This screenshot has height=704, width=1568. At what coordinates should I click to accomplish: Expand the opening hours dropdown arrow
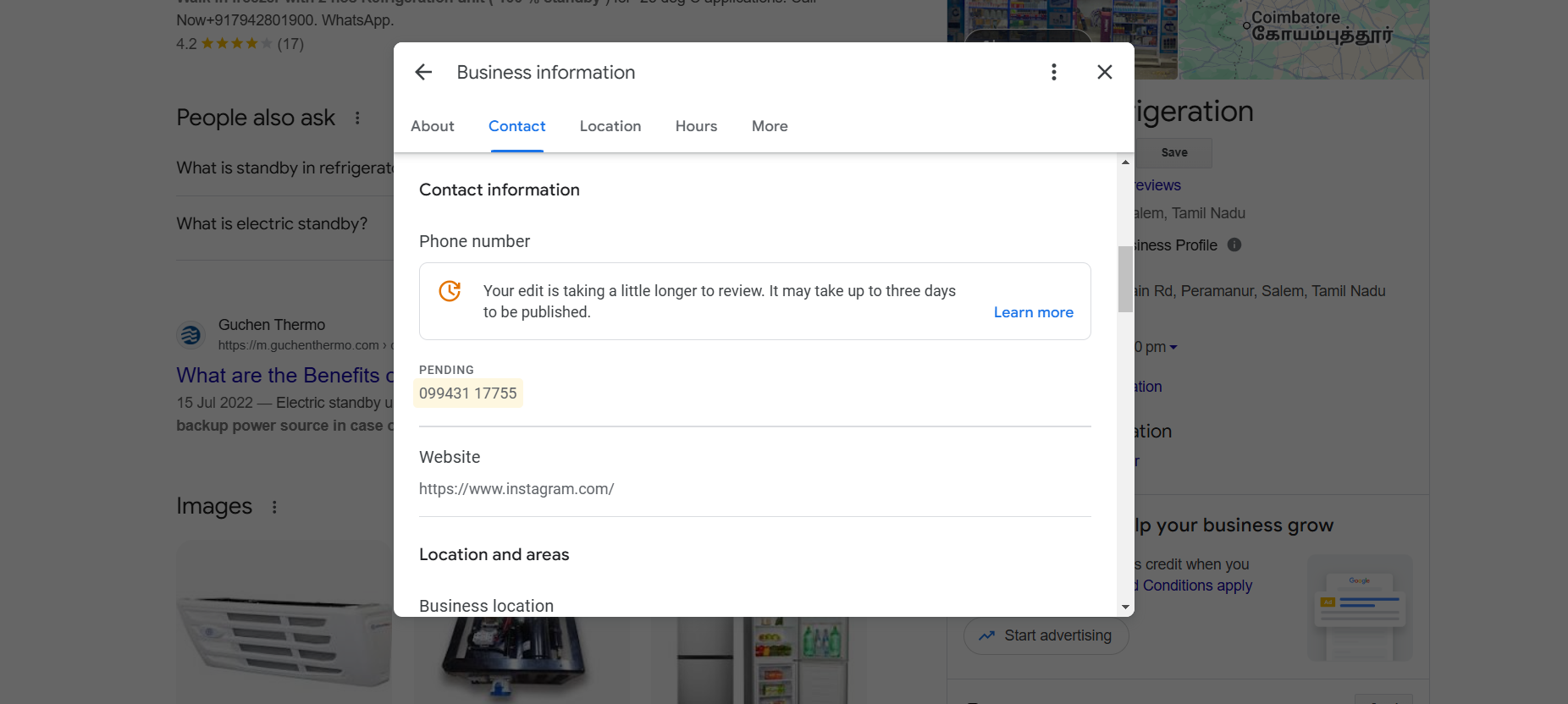[1173, 347]
